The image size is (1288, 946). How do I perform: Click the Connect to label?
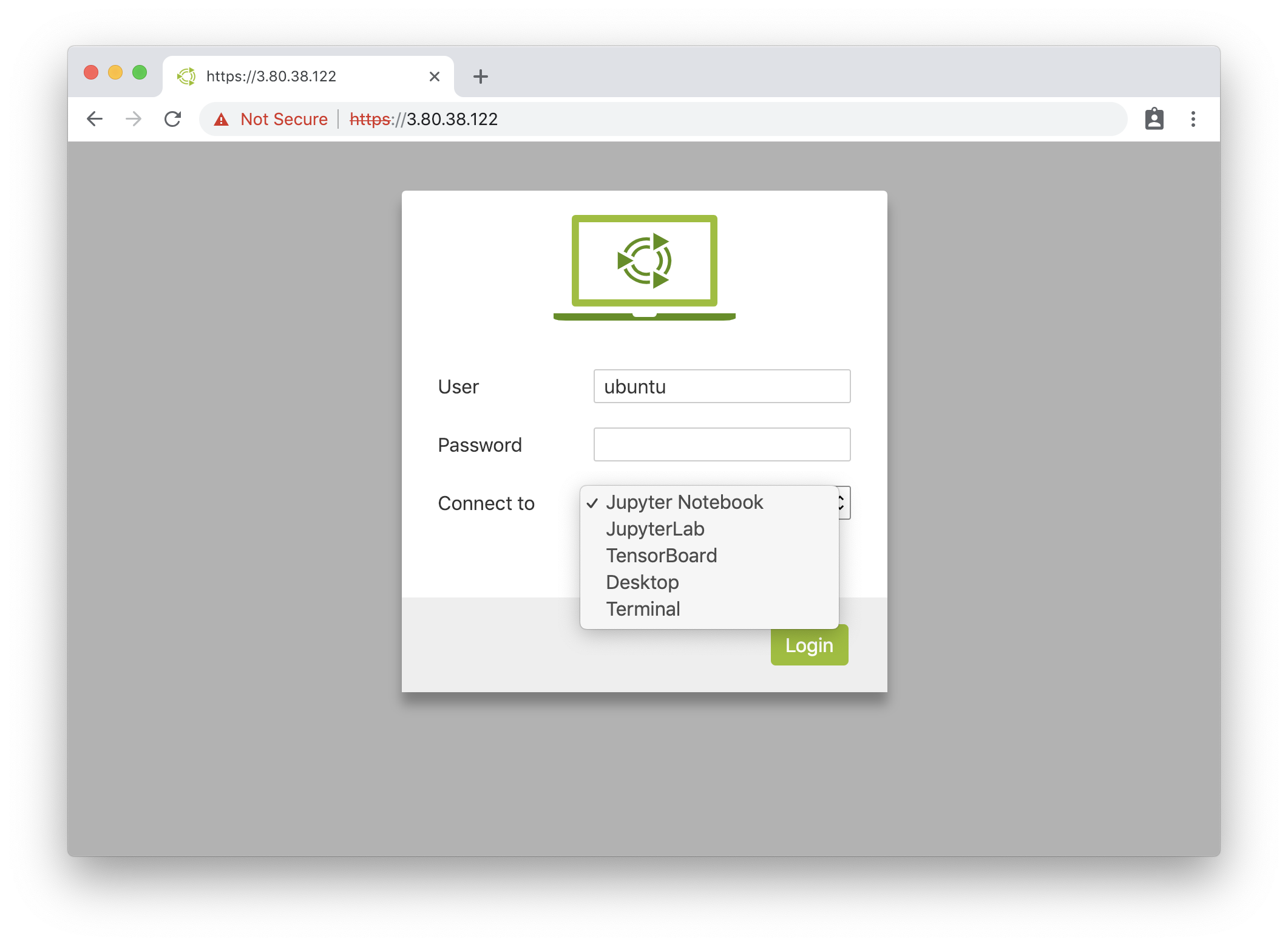pos(486,503)
